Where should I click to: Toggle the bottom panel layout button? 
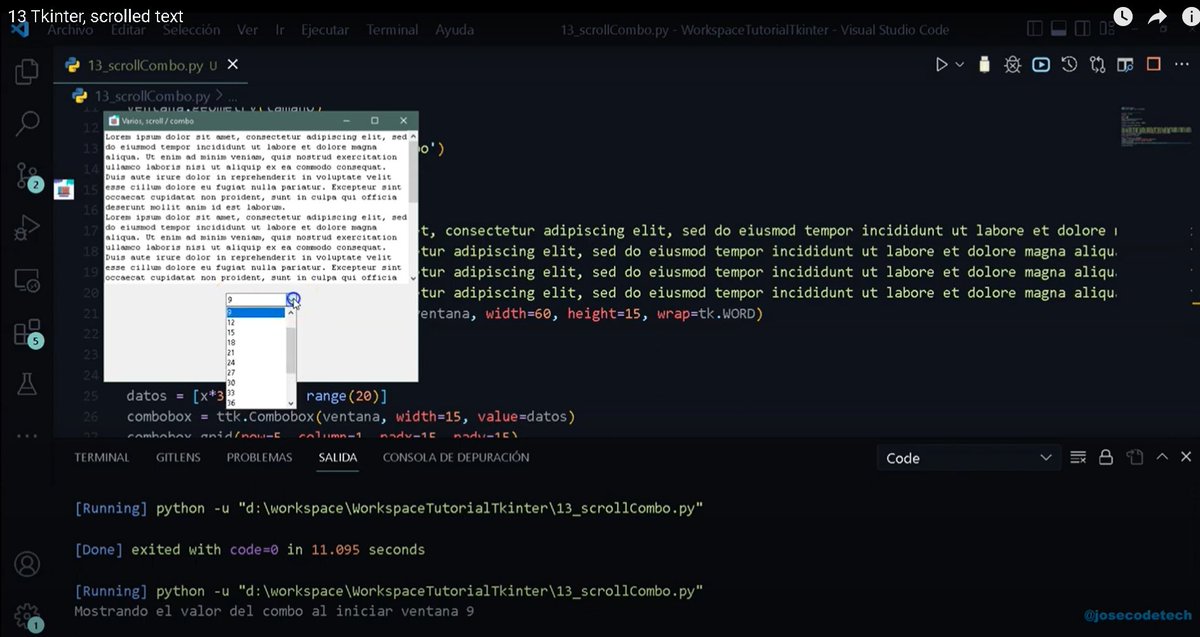[1061, 29]
